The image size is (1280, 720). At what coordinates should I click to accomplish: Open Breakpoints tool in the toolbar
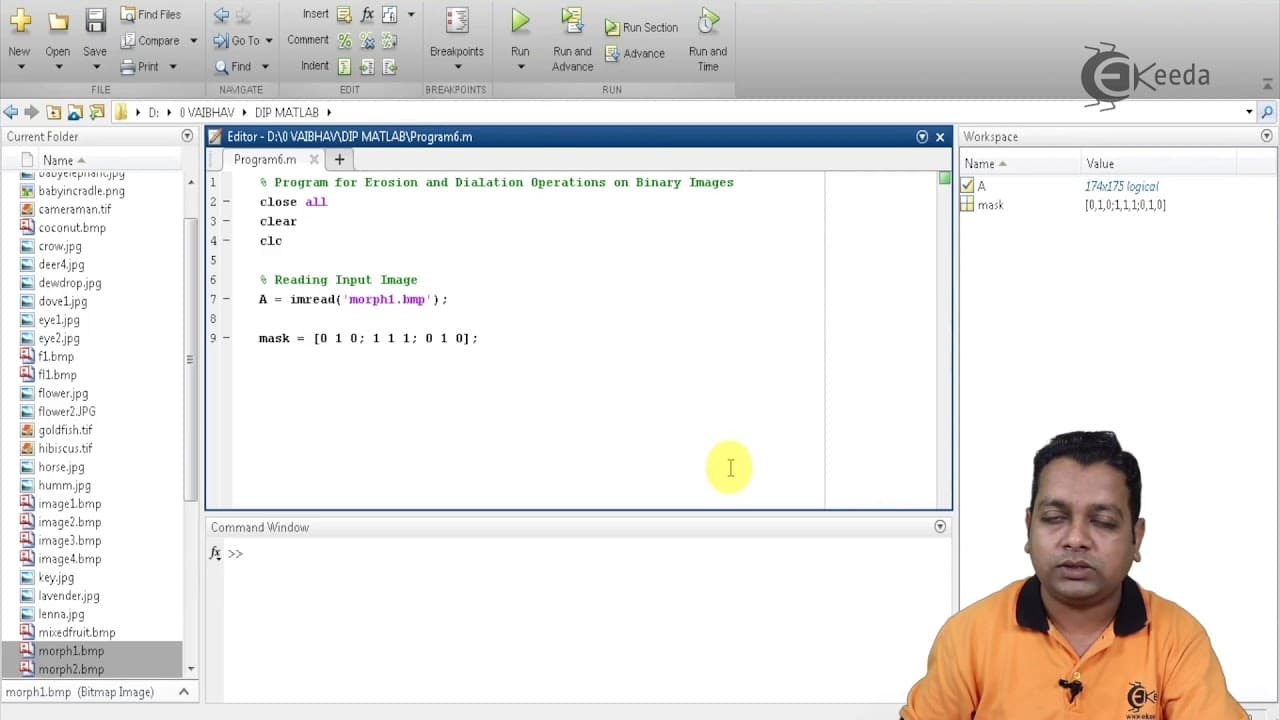[457, 21]
